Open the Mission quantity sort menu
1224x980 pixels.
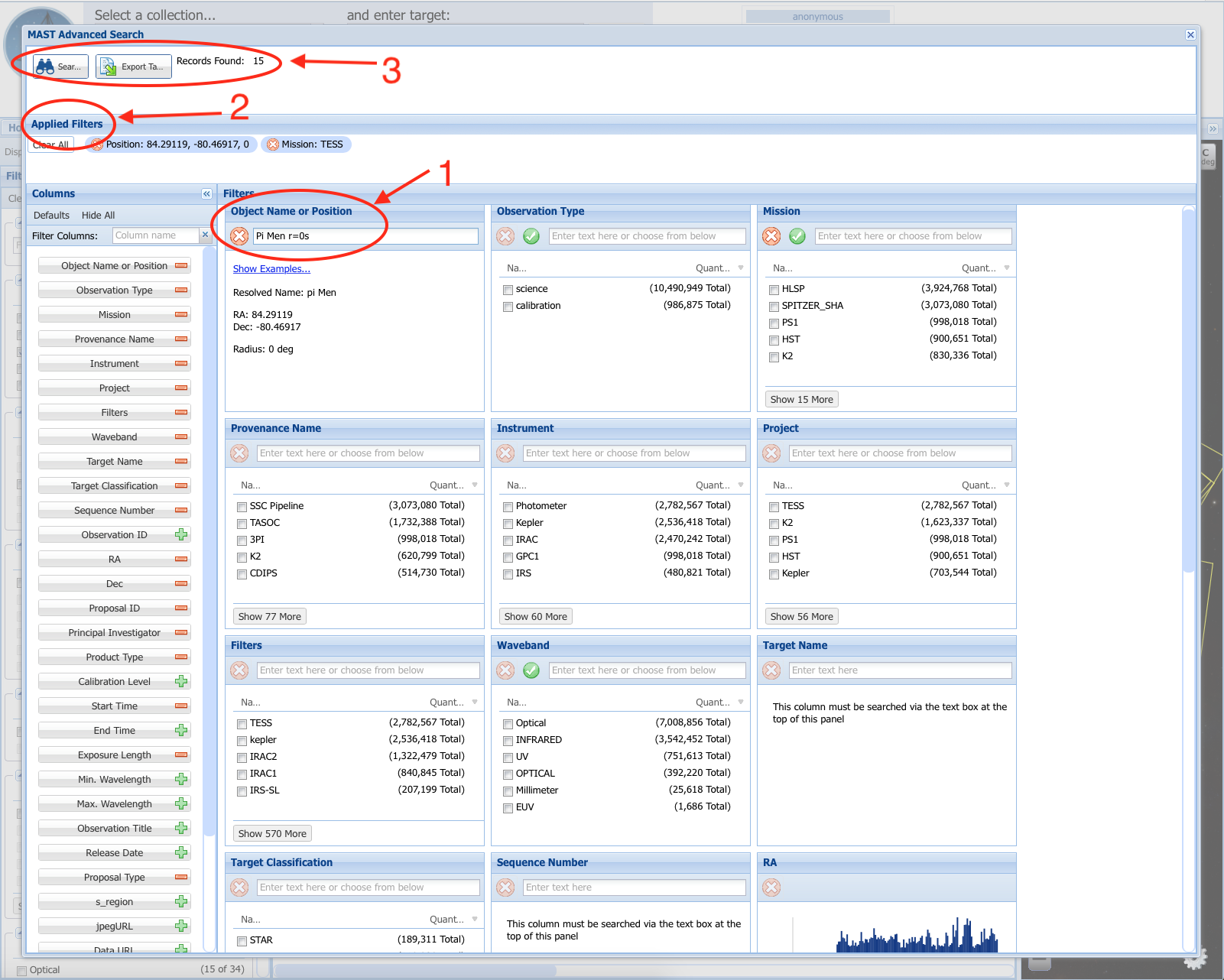pyautogui.click(x=1007, y=268)
